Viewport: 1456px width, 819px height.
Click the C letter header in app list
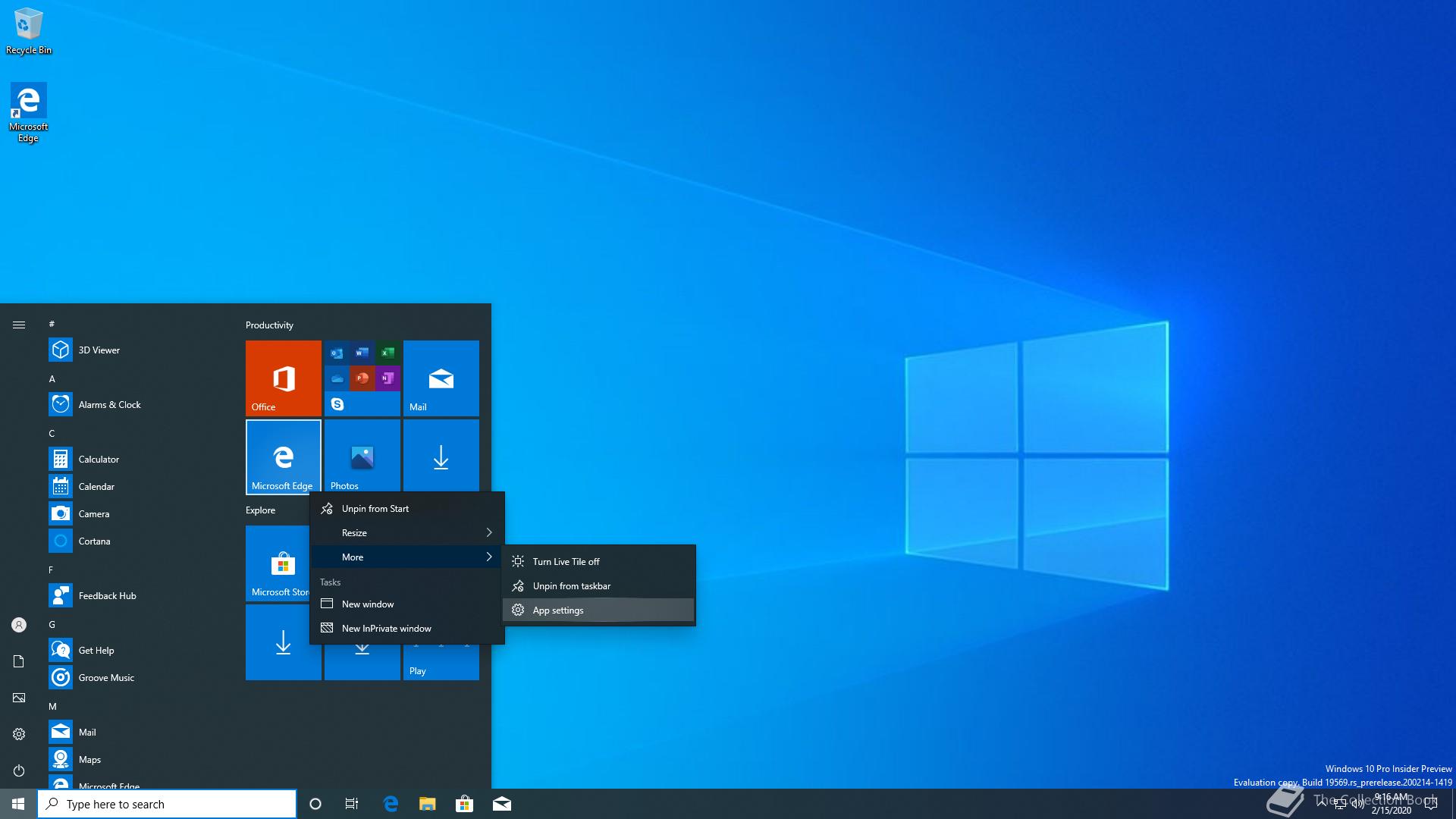pos(52,433)
